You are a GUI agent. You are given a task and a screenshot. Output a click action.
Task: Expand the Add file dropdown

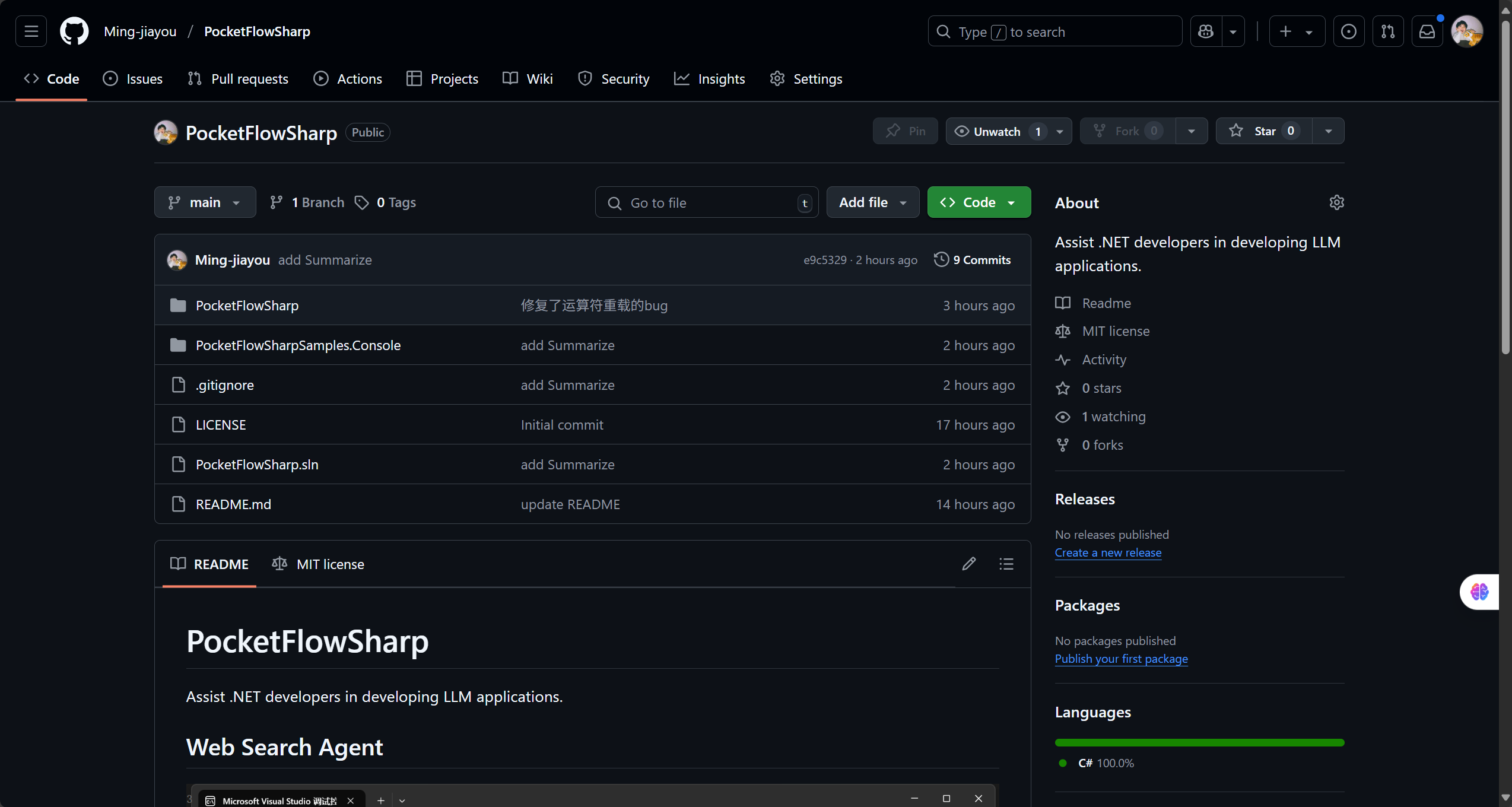[x=872, y=202]
